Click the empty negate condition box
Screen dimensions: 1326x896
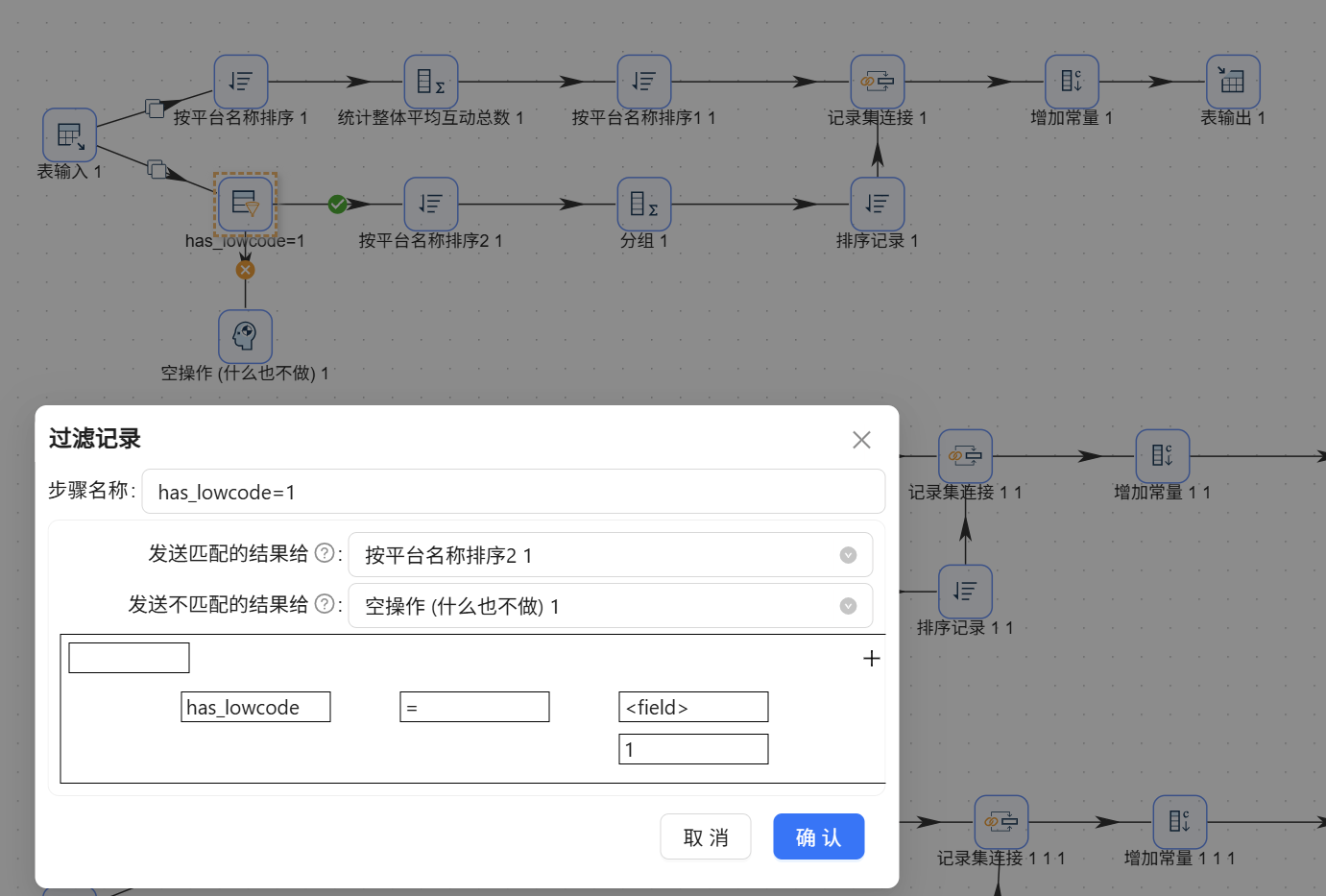tap(129, 658)
